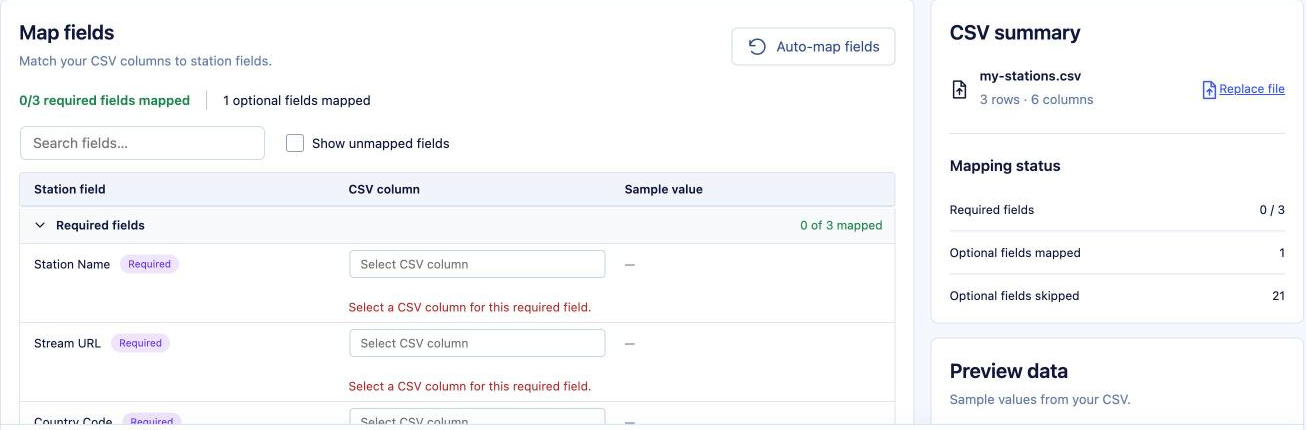Click the Optional fields skipped row
This screenshot has height=430, width=1306.
(1117, 296)
